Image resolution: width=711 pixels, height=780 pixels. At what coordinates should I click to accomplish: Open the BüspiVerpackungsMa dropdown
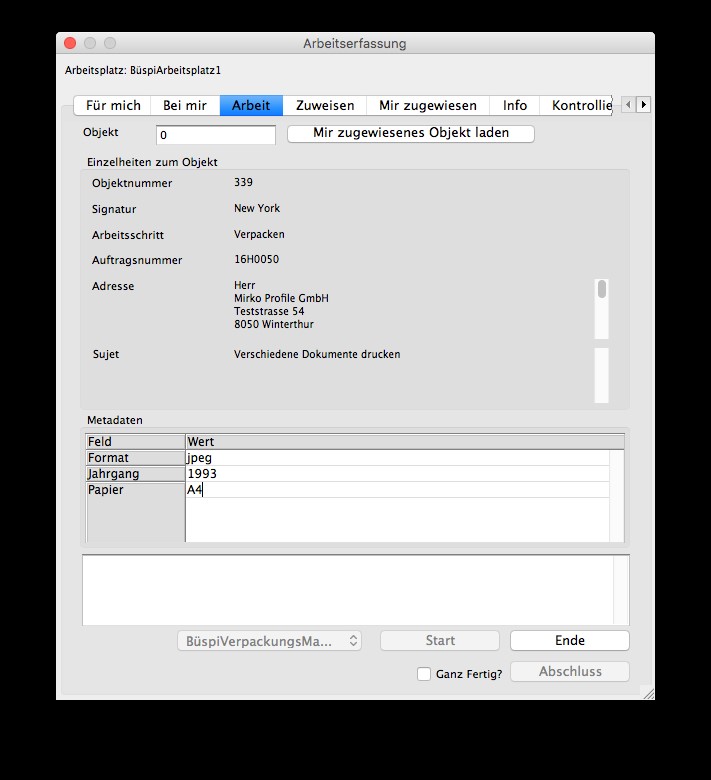(269, 641)
